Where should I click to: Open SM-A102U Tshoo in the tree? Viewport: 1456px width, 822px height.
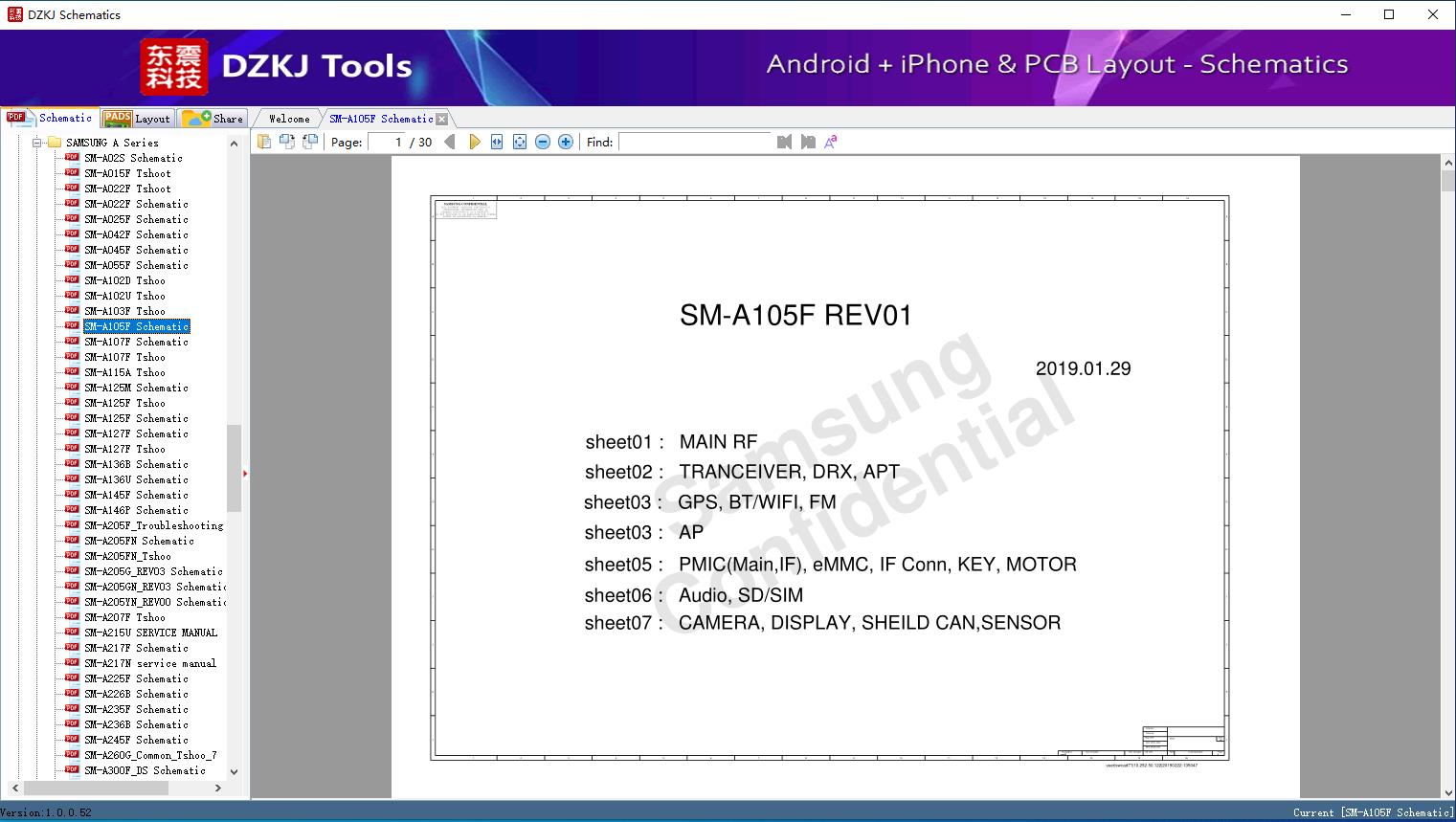pos(124,296)
